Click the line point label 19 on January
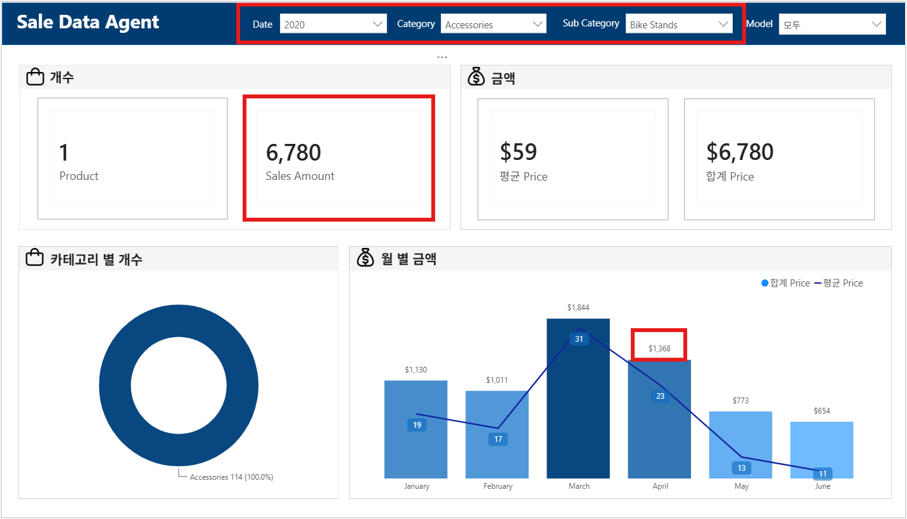907x519 pixels. (x=417, y=425)
